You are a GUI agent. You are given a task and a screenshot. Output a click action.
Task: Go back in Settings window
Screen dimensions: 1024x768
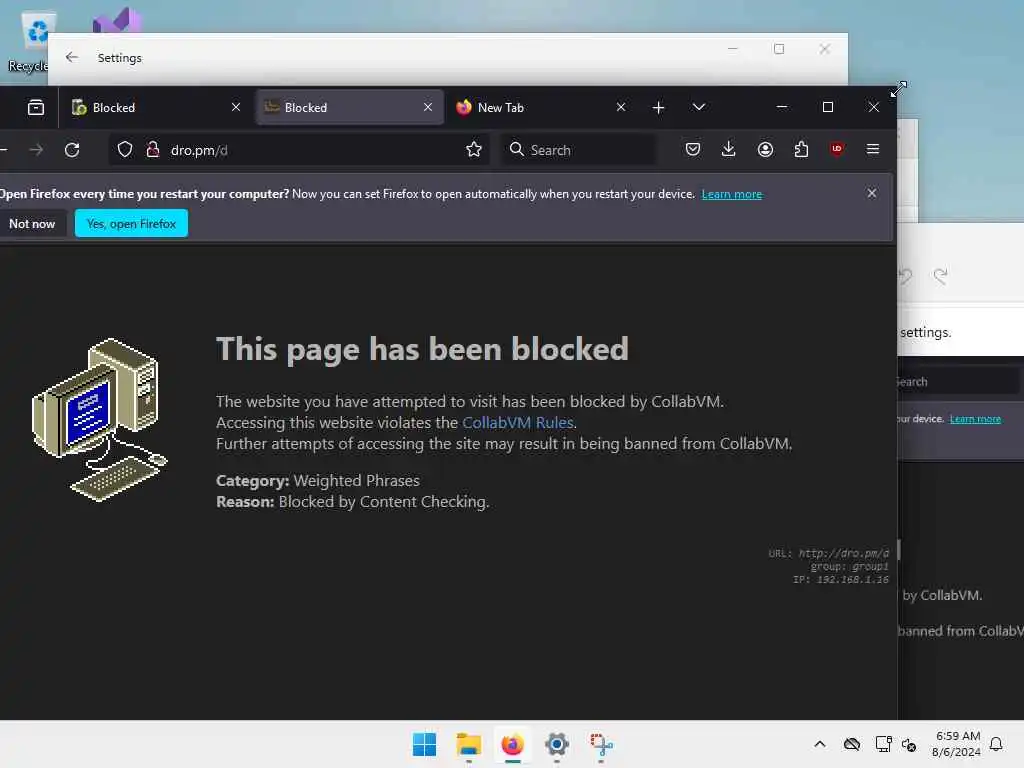pos(72,57)
